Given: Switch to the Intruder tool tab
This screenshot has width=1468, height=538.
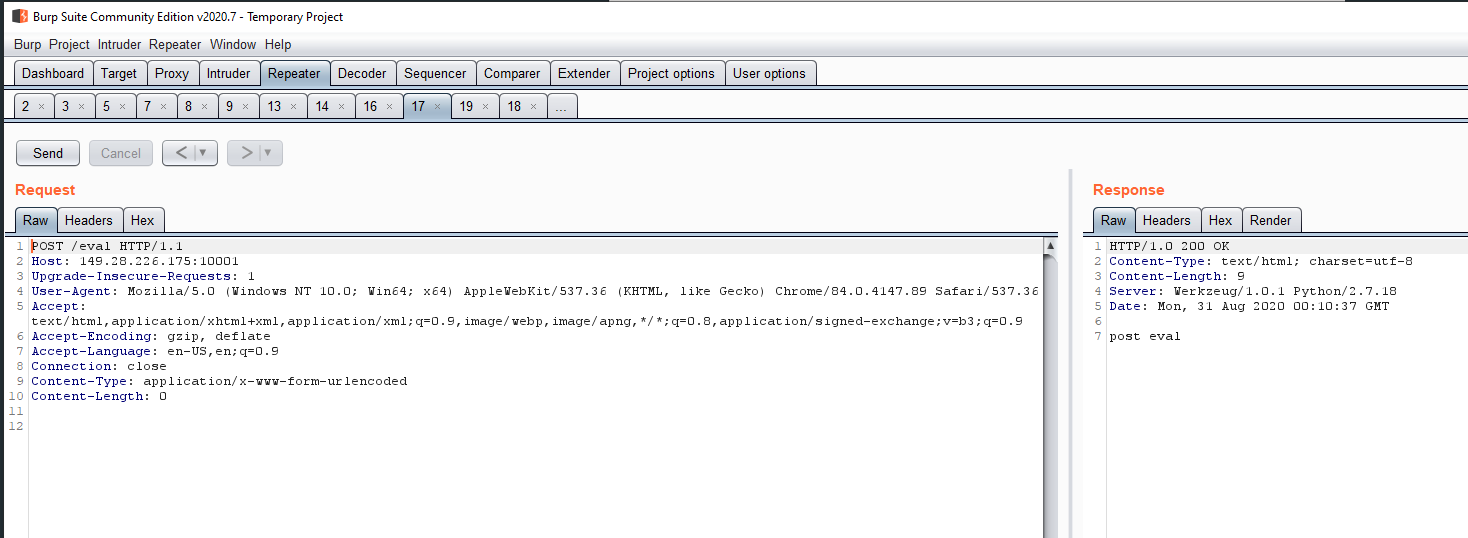Looking at the screenshot, I should pyautogui.click(x=229, y=73).
